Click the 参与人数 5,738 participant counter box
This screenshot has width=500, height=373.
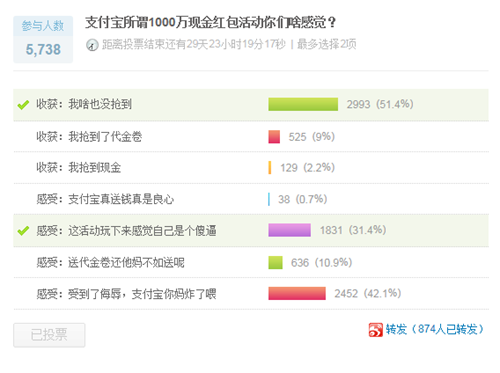(x=43, y=39)
